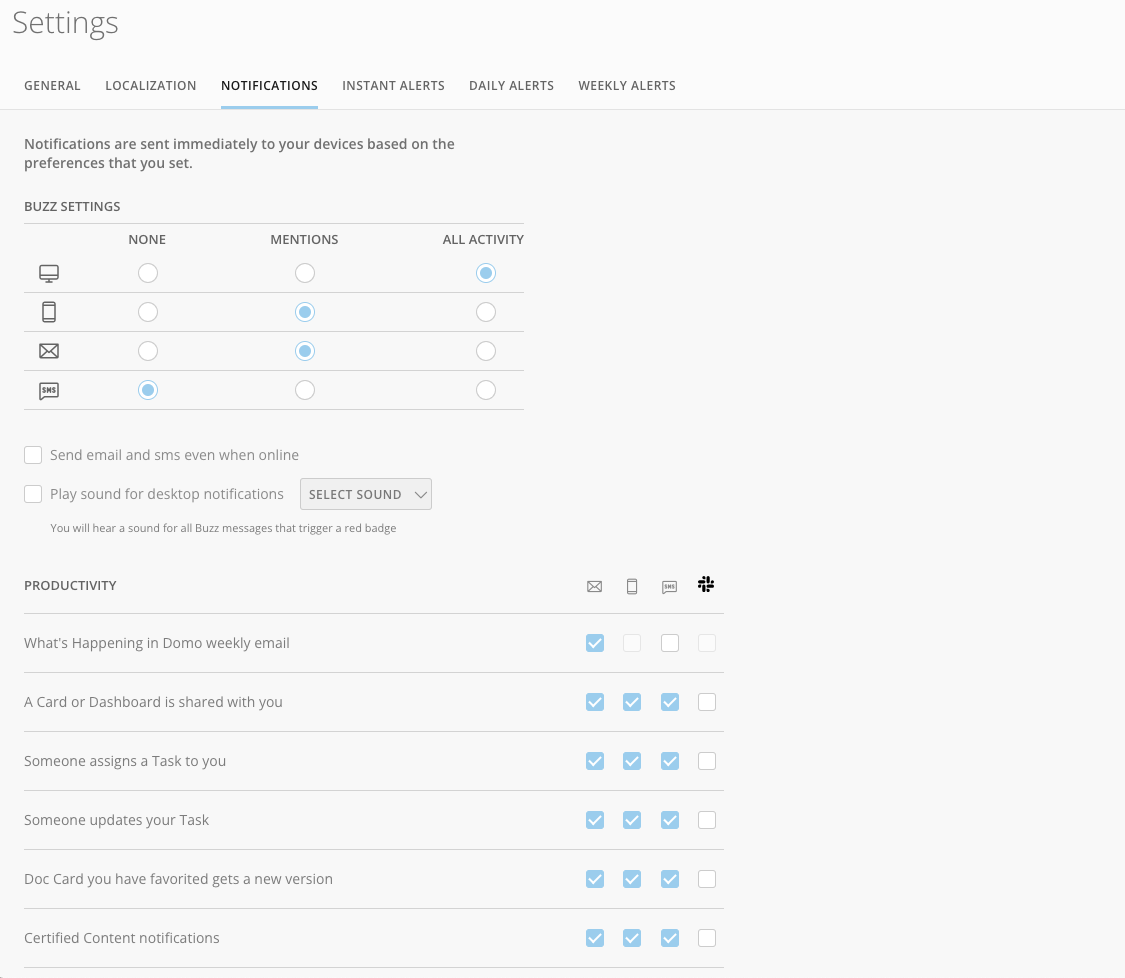1125x978 pixels.
Task: Click the SMS icon in Buzz Settings
Action: [48, 389]
